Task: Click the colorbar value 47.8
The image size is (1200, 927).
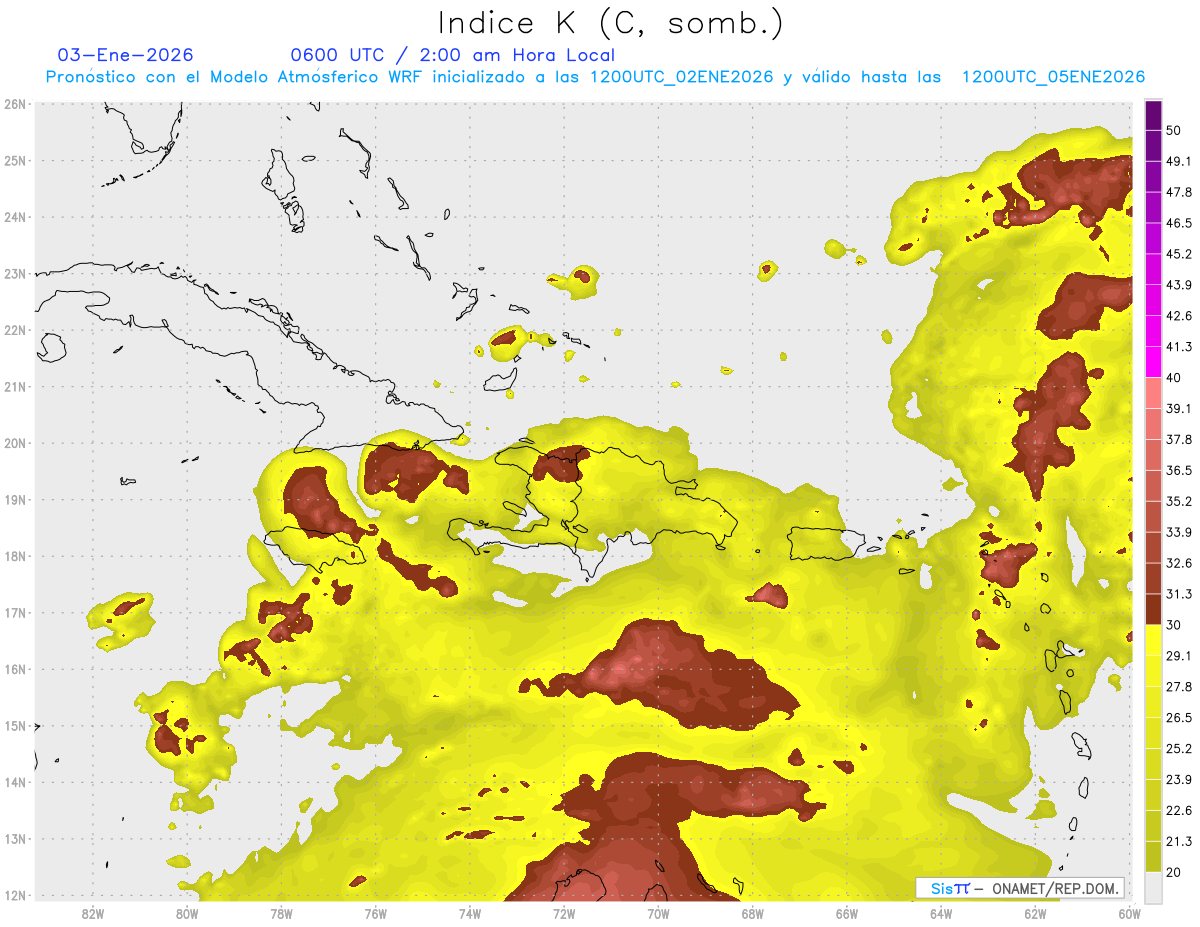Action: [1178, 192]
